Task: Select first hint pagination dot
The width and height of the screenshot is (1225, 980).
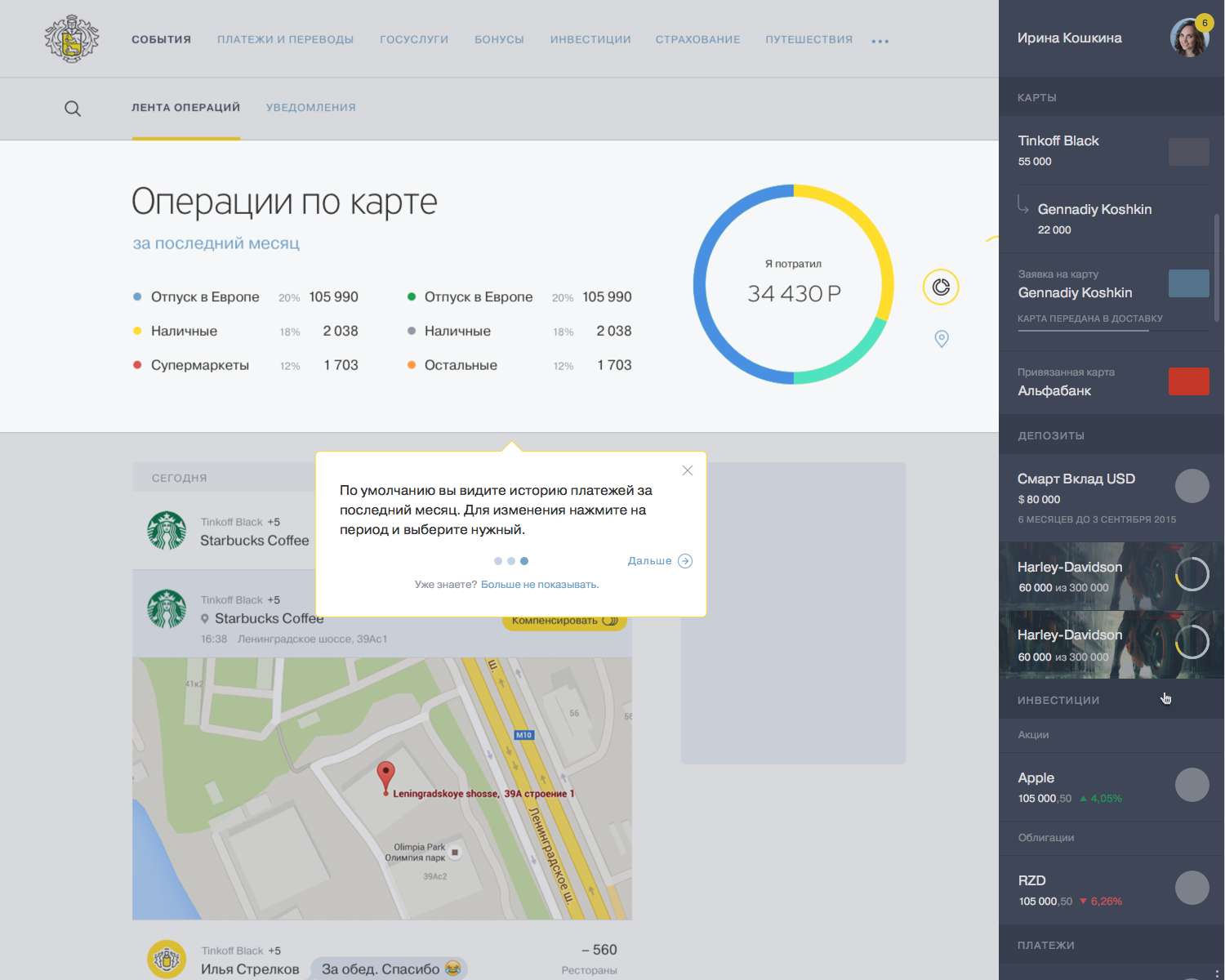Action: (x=498, y=561)
